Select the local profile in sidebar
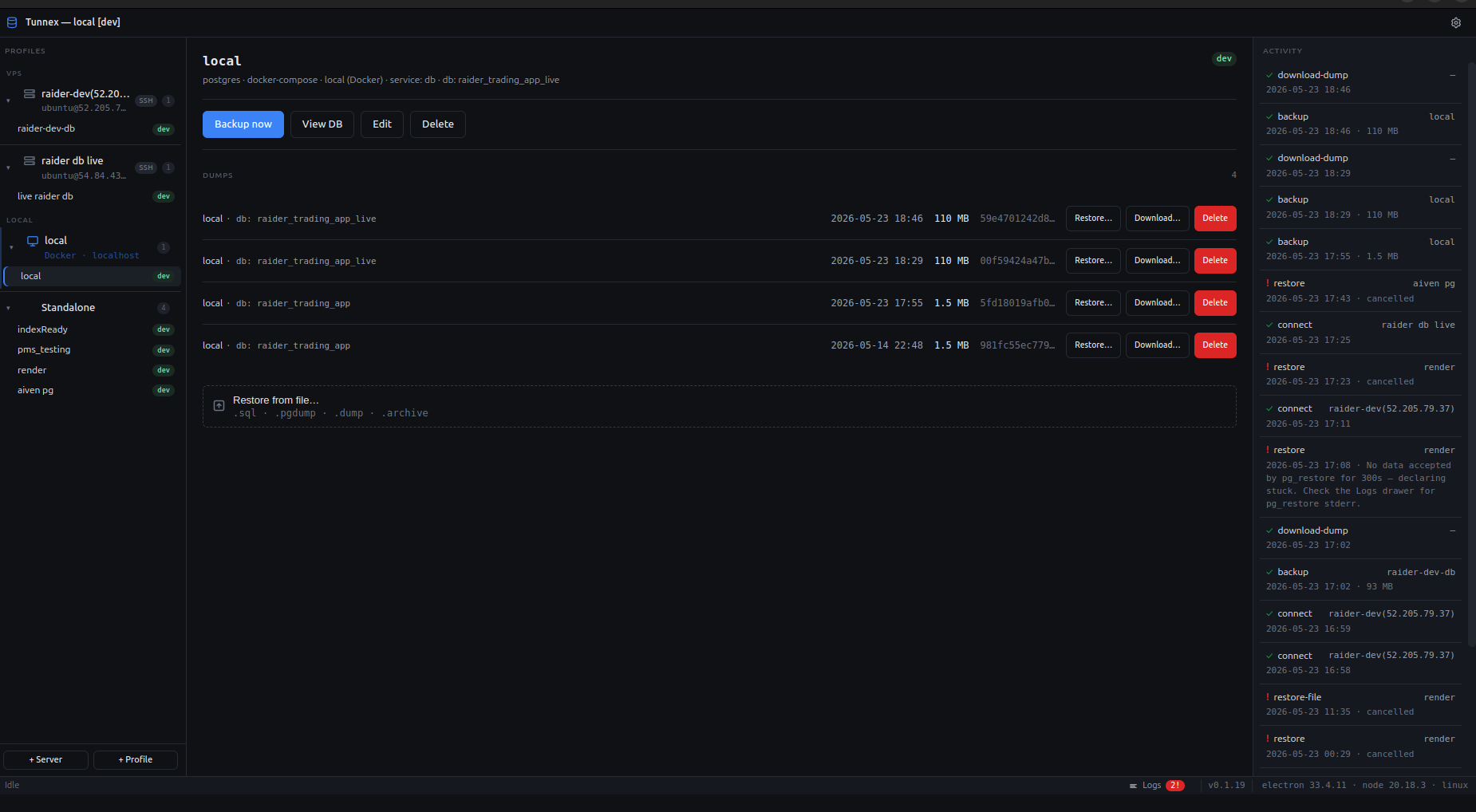Viewport: 1476px width, 812px height. pyautogui.click(x=93, y=276)
